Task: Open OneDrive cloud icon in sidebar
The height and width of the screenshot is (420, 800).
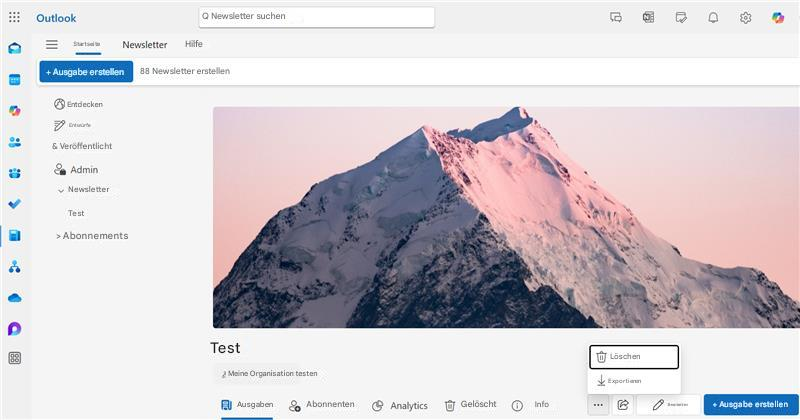Action: (15, 298)
